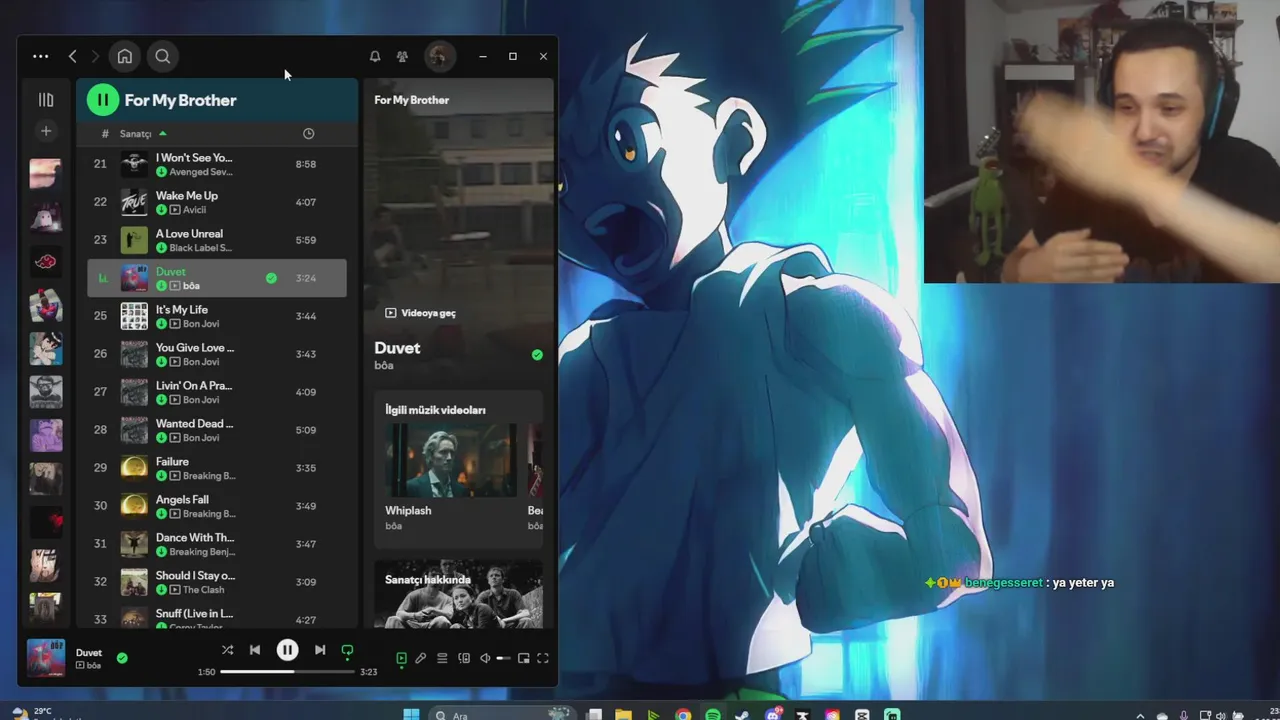Screen dimensions: 1280x720
Task: Open Duvet title in Now Playing panel
Action: pyautogui.click(x=397, y=348)
